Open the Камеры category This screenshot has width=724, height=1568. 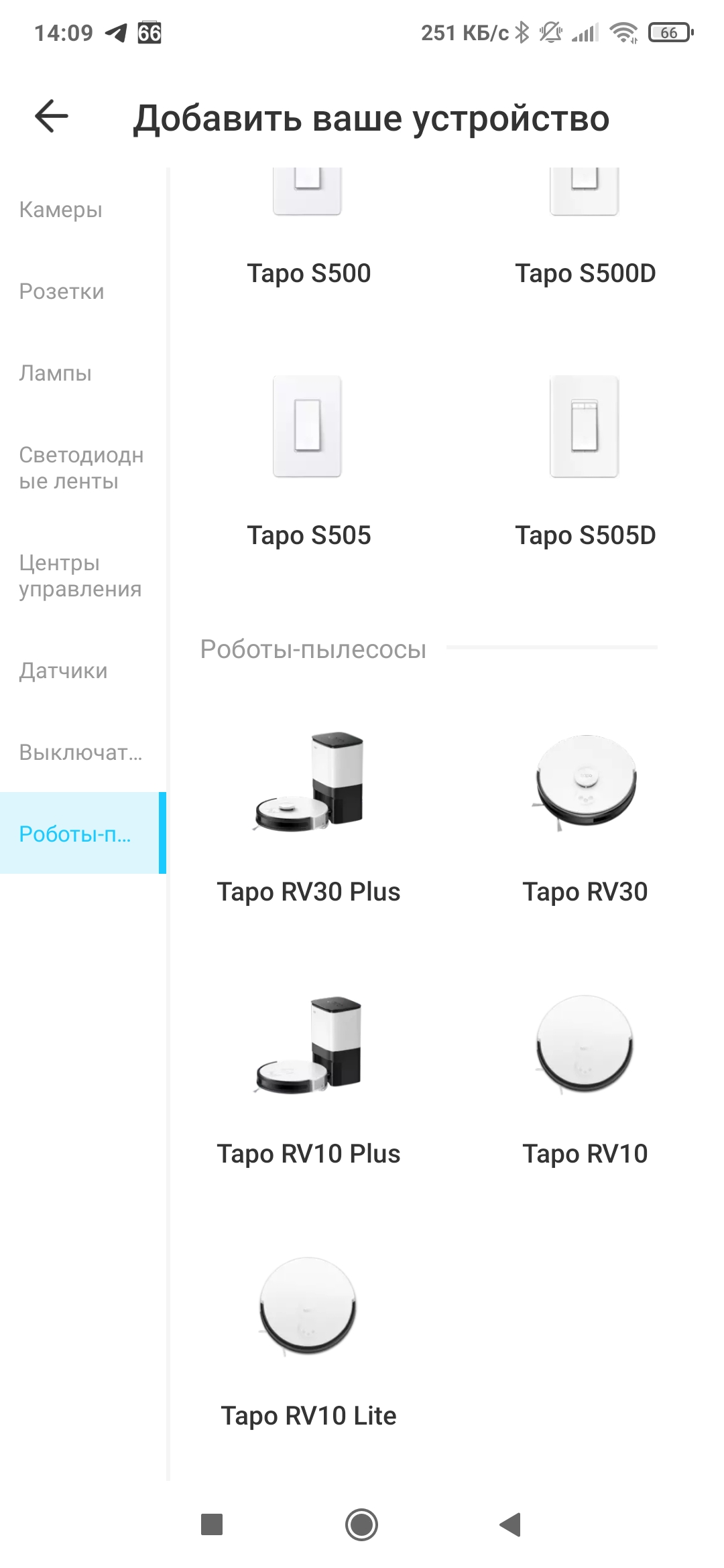pyautogui.click(x=61, y=210)
